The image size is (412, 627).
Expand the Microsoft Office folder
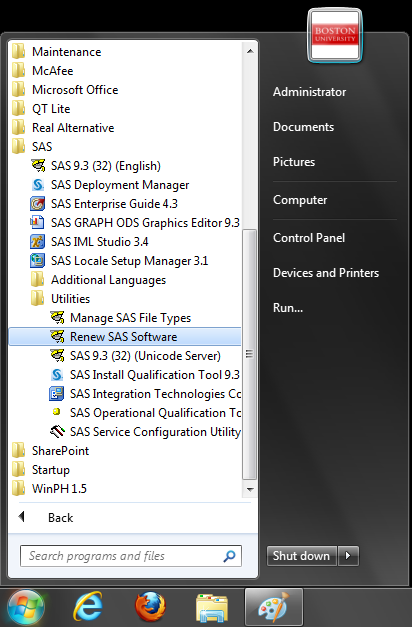65,90
